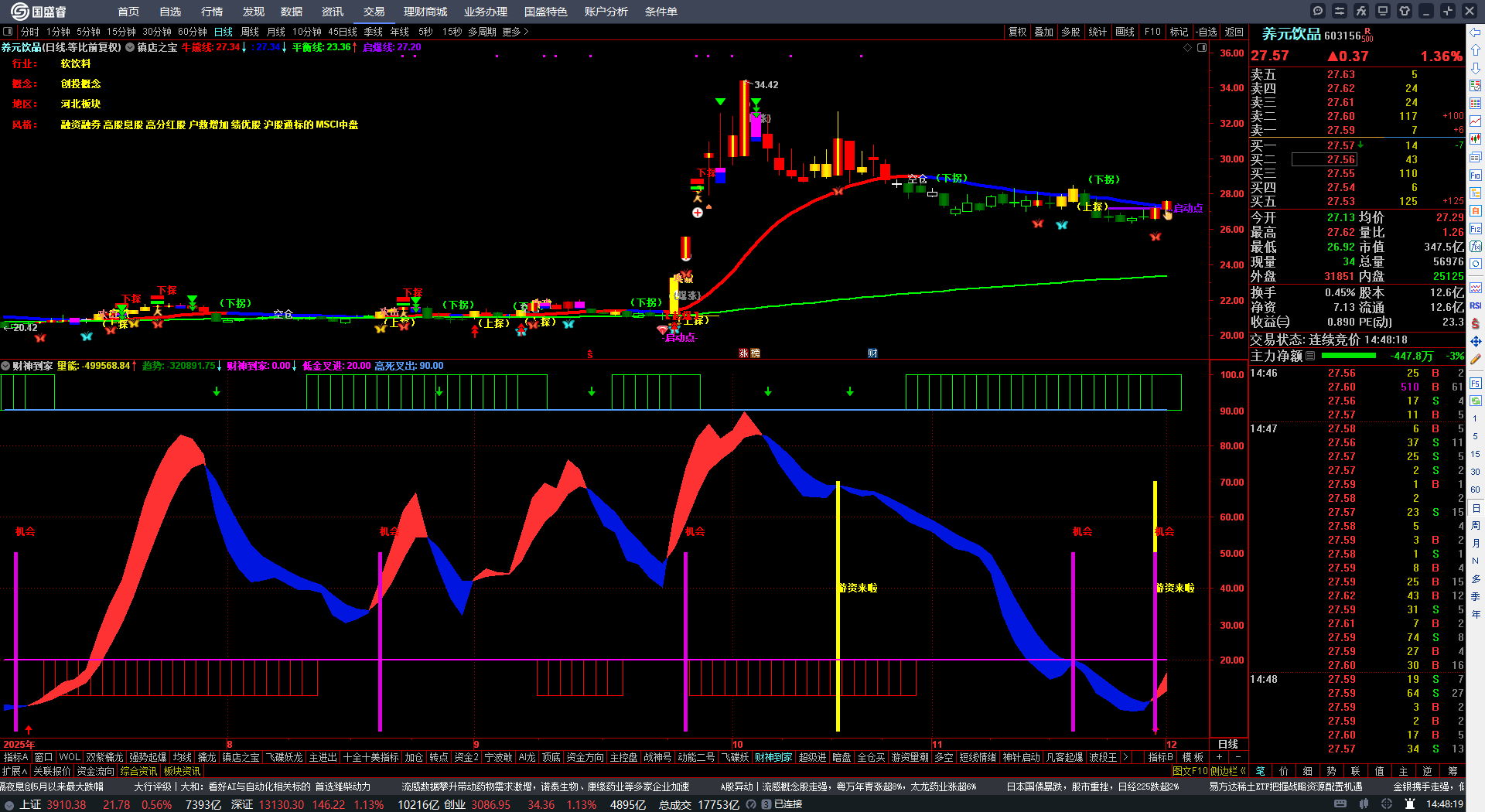Open the message chat icon in title bar
The width and height of the screenshot is (1485, 812).
pyautogui.click(x=1318, y=11)
